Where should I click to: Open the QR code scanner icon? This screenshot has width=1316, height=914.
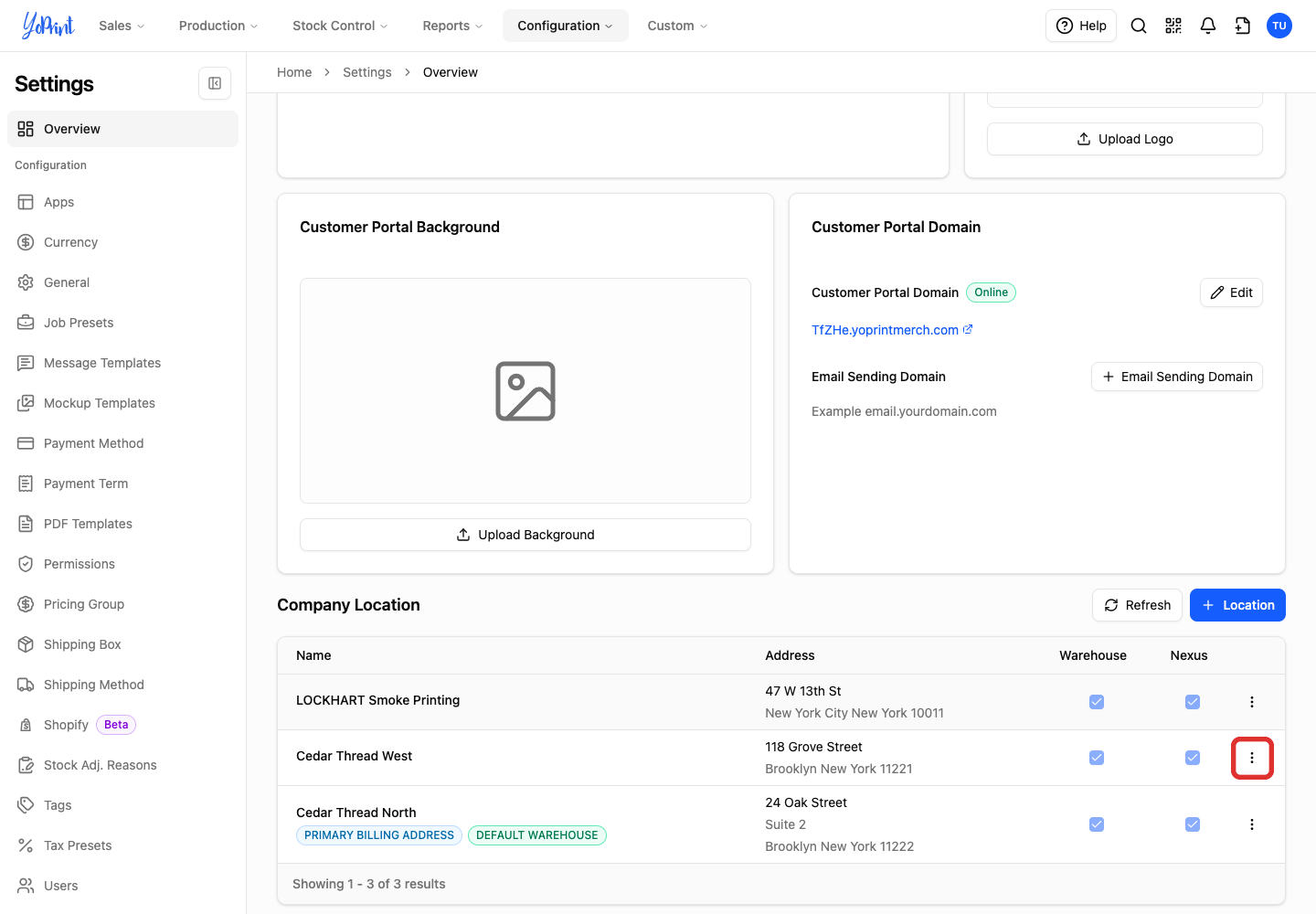[1173, 26]
